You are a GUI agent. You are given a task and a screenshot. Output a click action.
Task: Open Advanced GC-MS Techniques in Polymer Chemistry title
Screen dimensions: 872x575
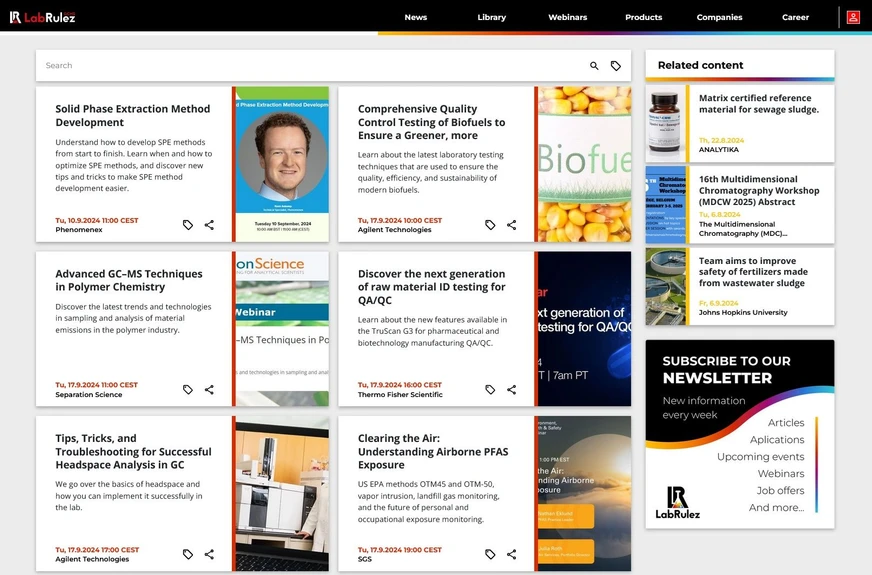(129, 280)
